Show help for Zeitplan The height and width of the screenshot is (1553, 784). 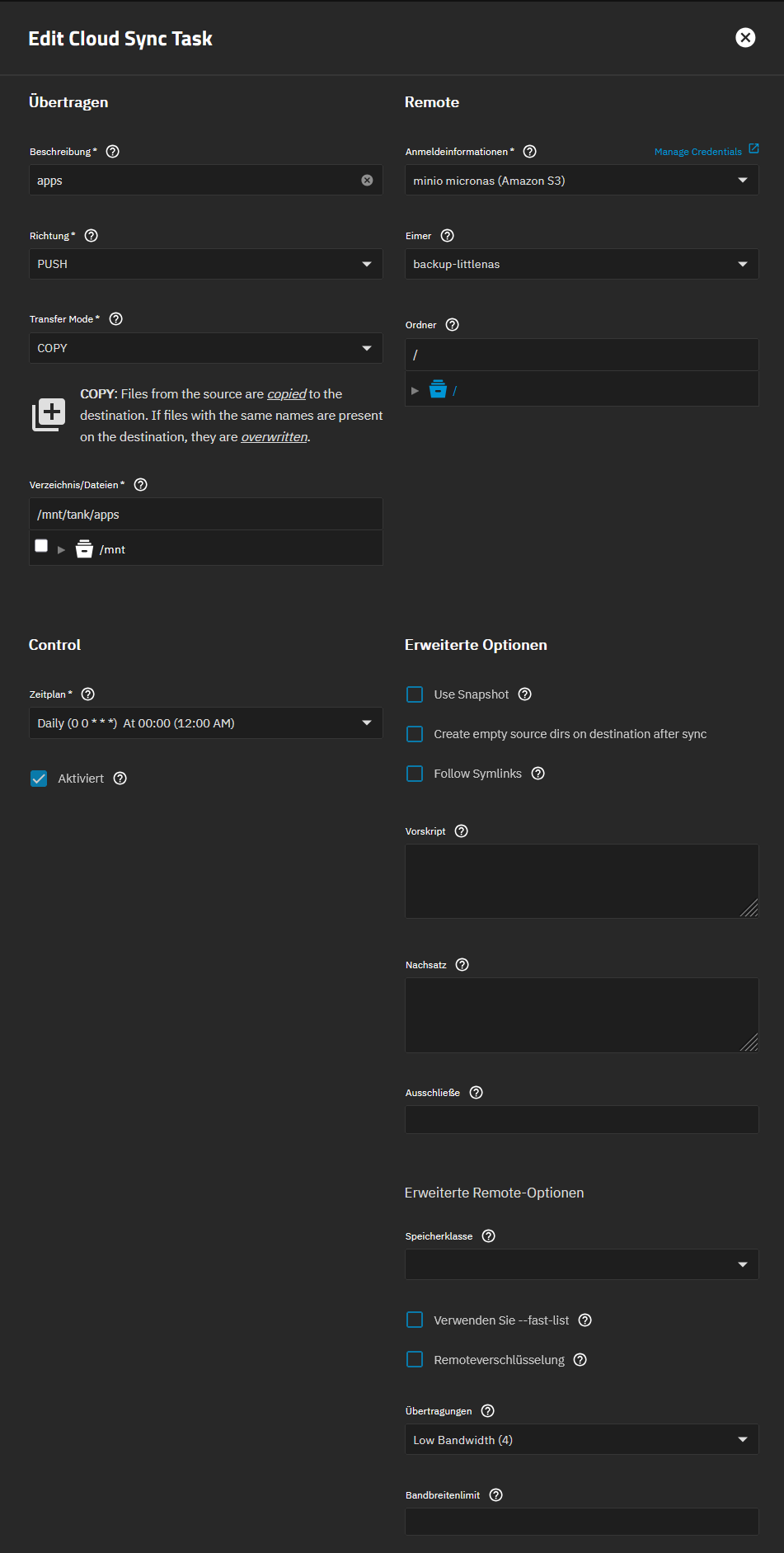tap(88, 694)
